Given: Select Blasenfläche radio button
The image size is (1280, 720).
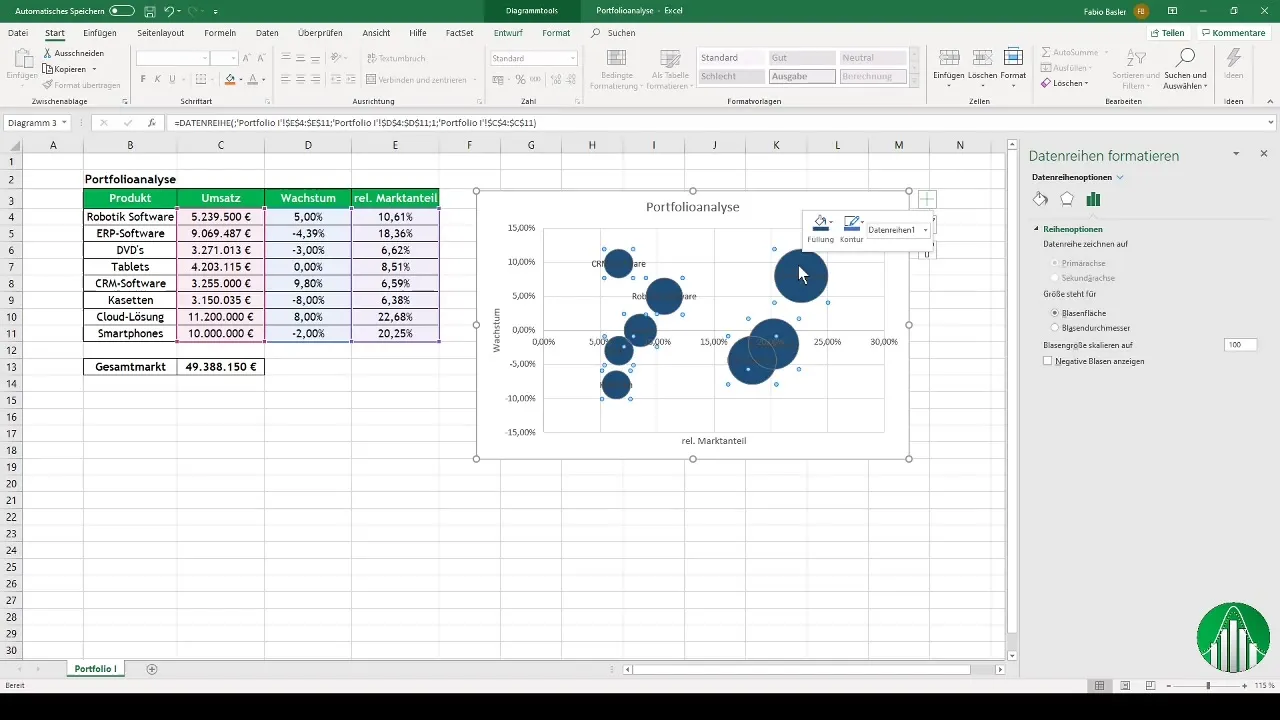Looking at the screenshot, I should (1055, 313).
